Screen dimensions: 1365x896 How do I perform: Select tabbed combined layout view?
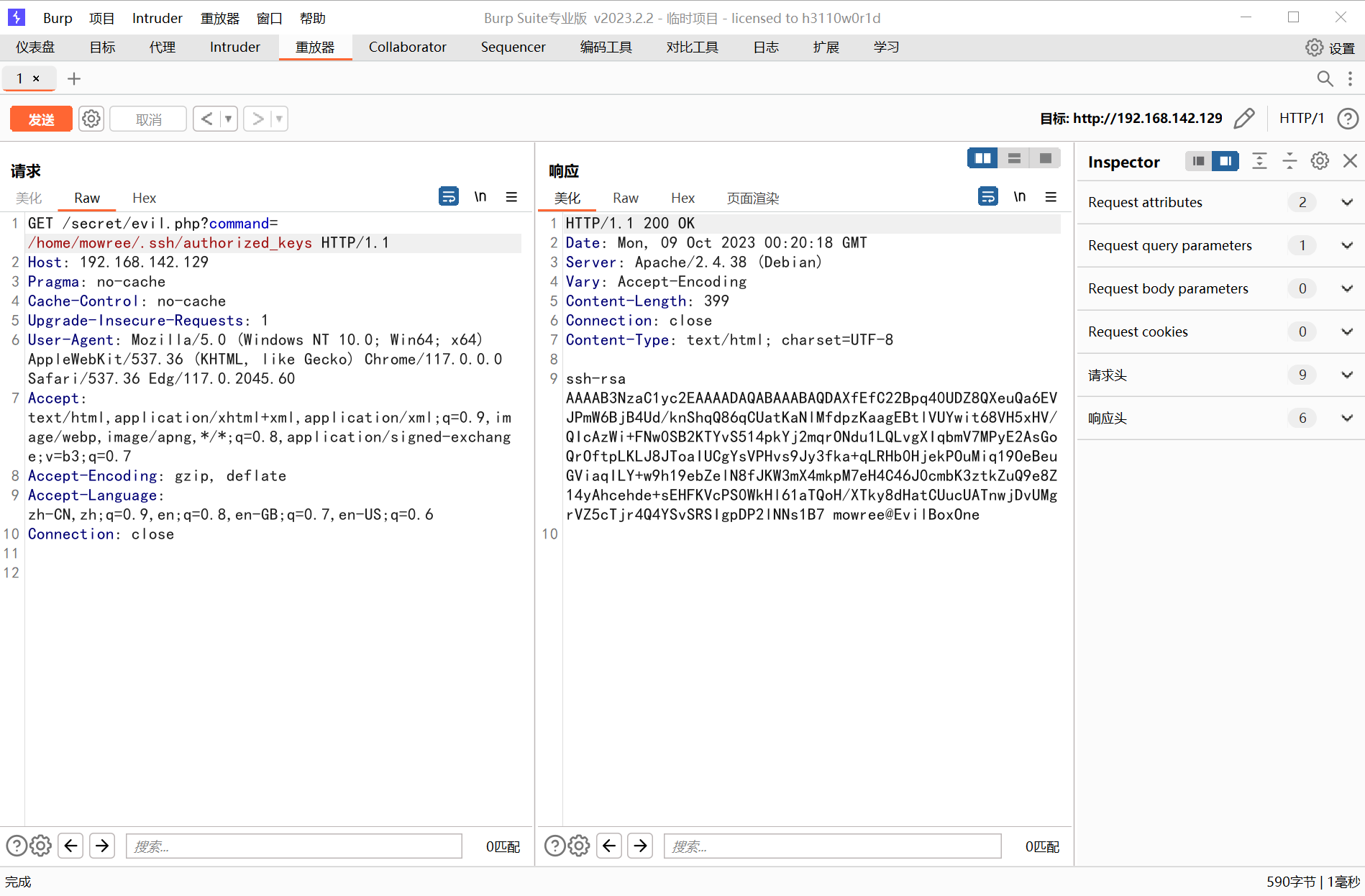point(1045,158)
